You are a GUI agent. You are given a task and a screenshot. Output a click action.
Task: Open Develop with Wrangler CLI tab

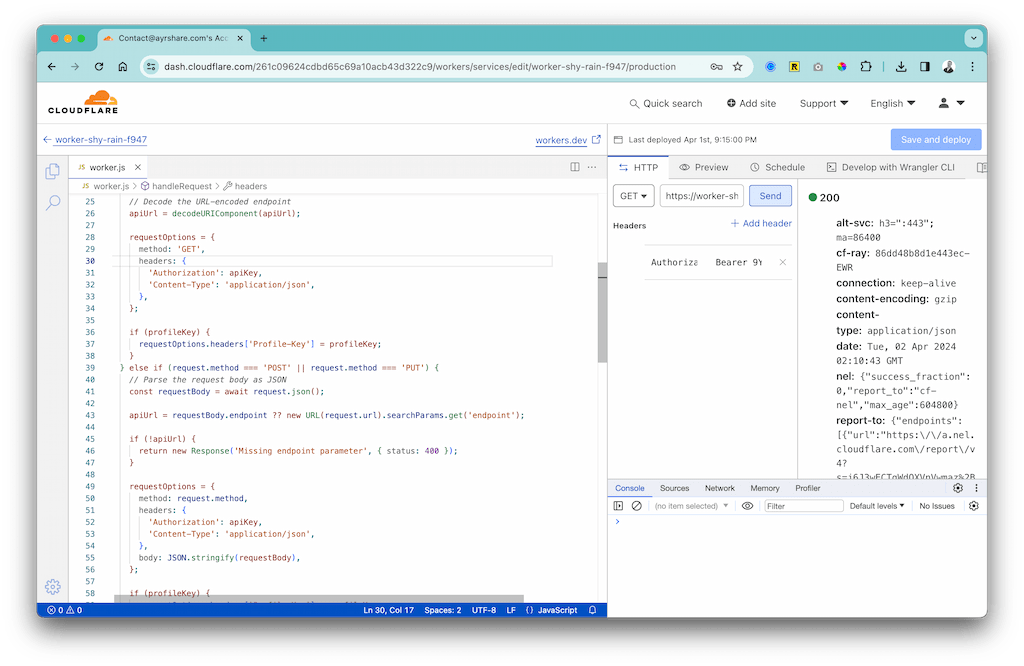click(x=891, y=167)
